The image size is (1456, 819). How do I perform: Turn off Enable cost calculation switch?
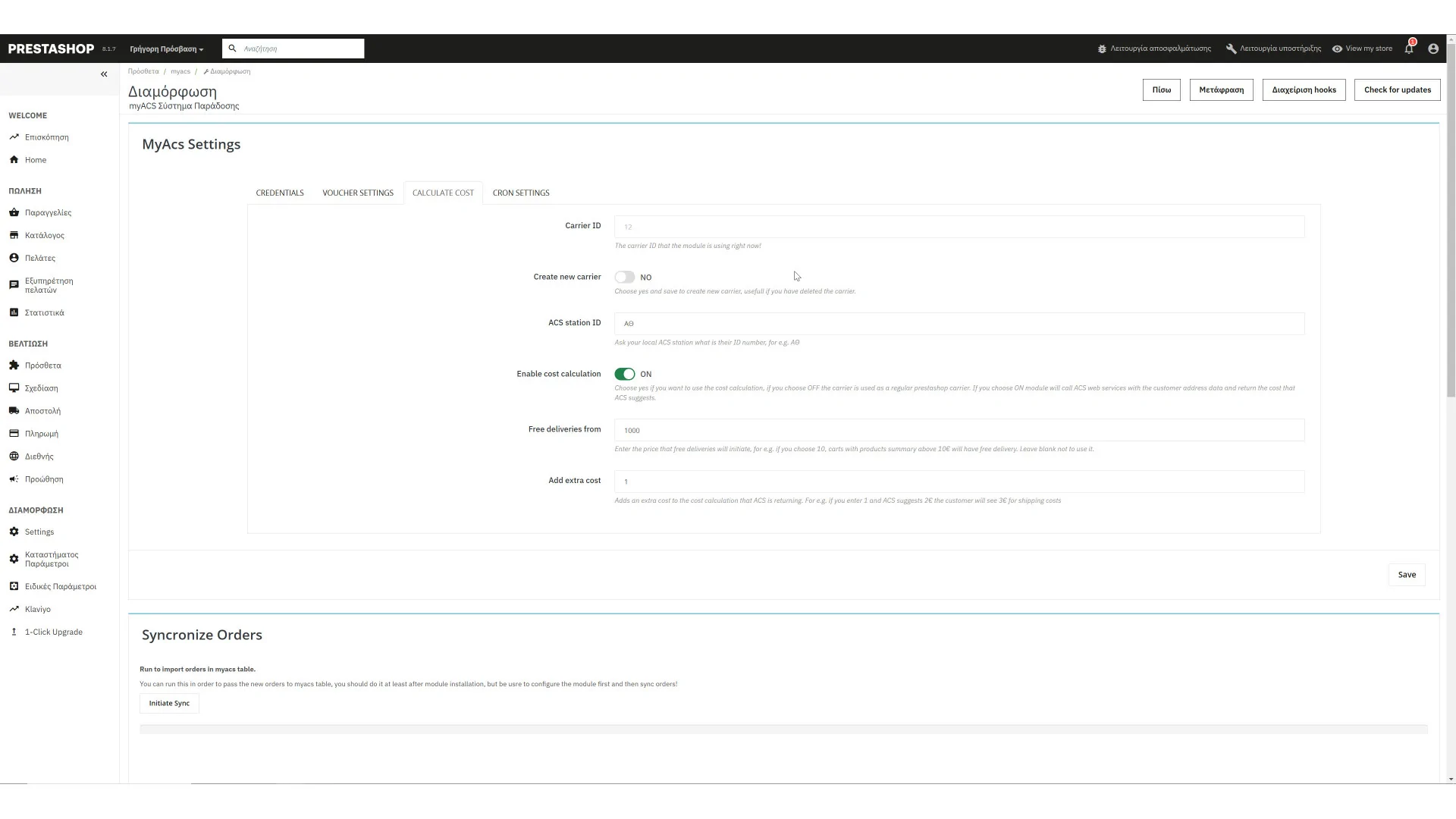point(624,374)
